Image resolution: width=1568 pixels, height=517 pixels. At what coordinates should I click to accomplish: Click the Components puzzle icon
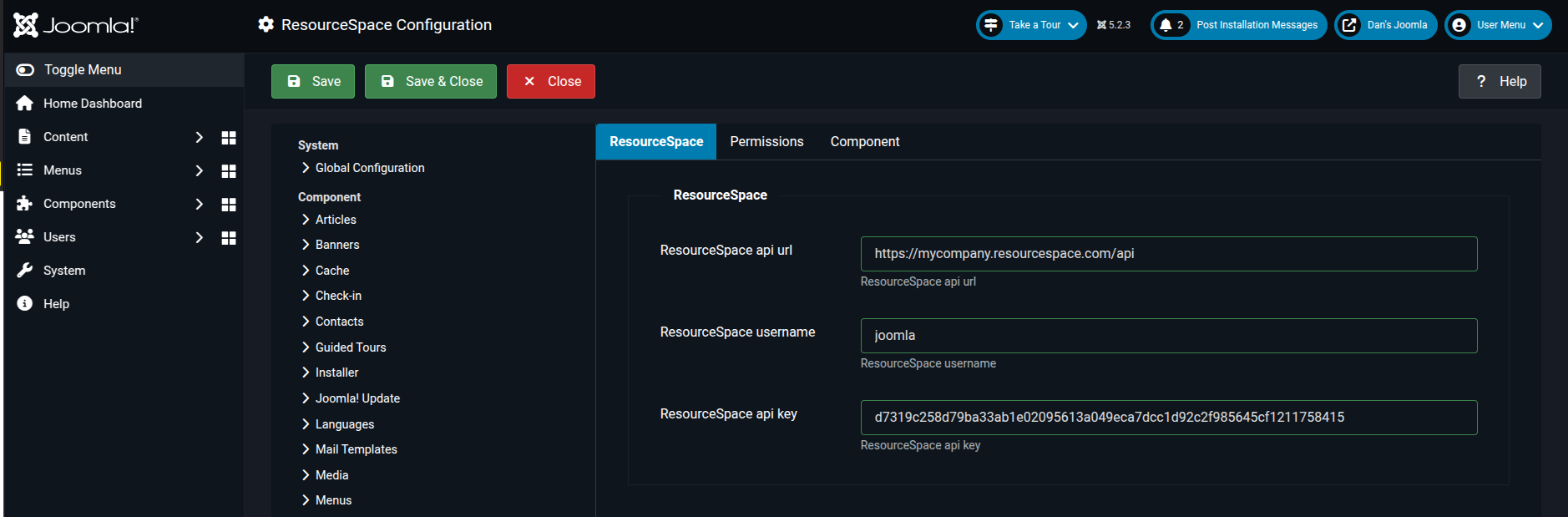[x=25, y=204]
